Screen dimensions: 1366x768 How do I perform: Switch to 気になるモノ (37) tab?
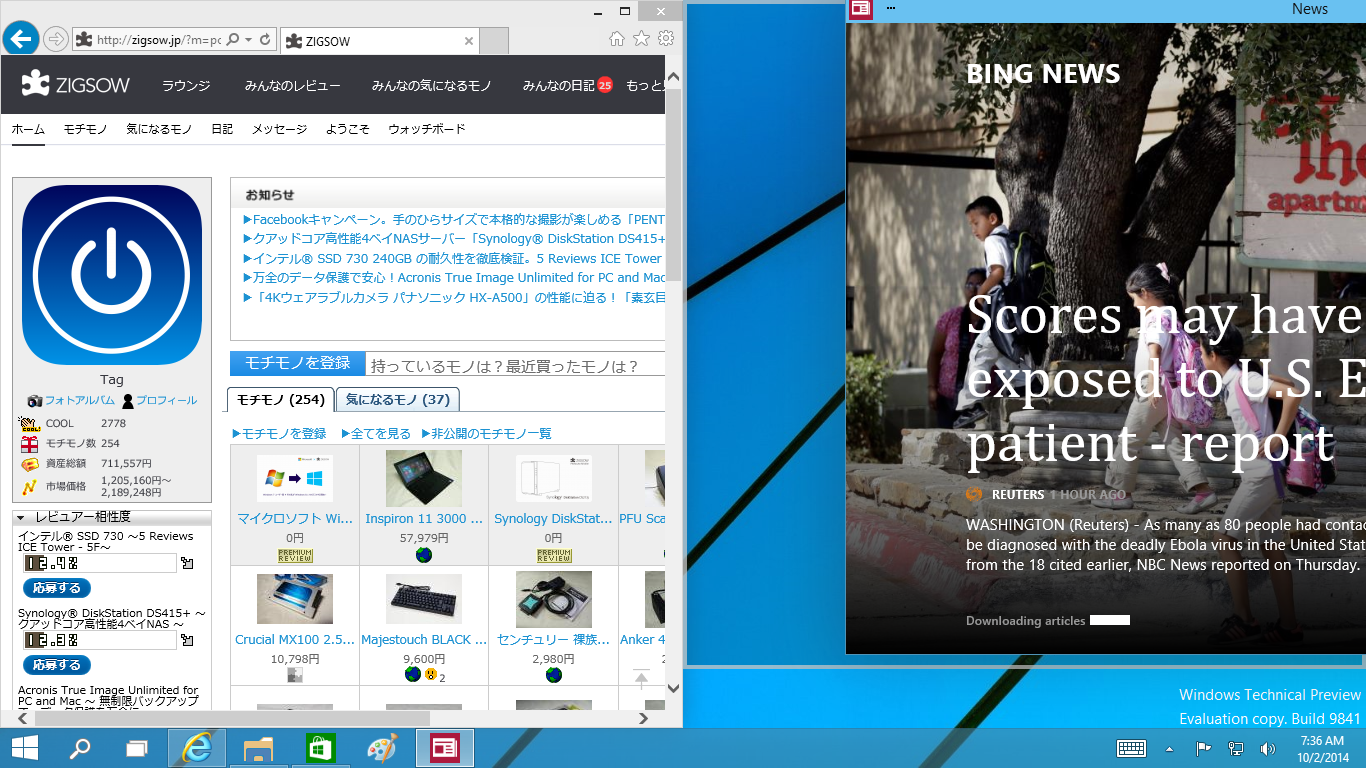tap(398, 400)
